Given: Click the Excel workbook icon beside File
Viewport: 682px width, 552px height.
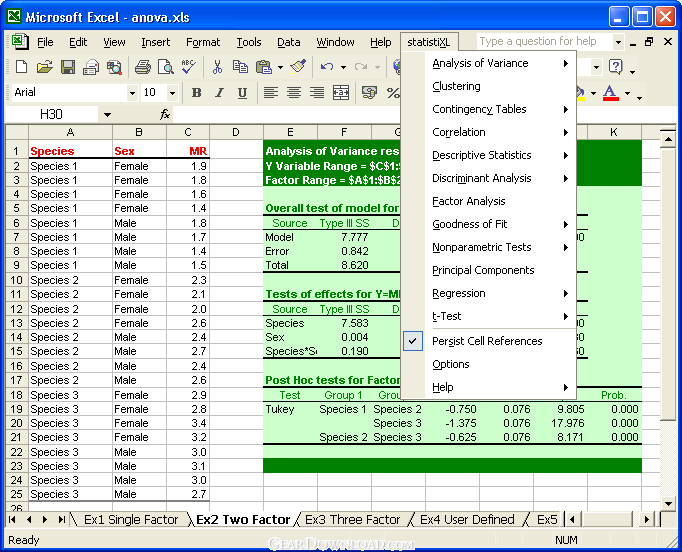Looking at the screenshot, I should [x=20, y=42].
